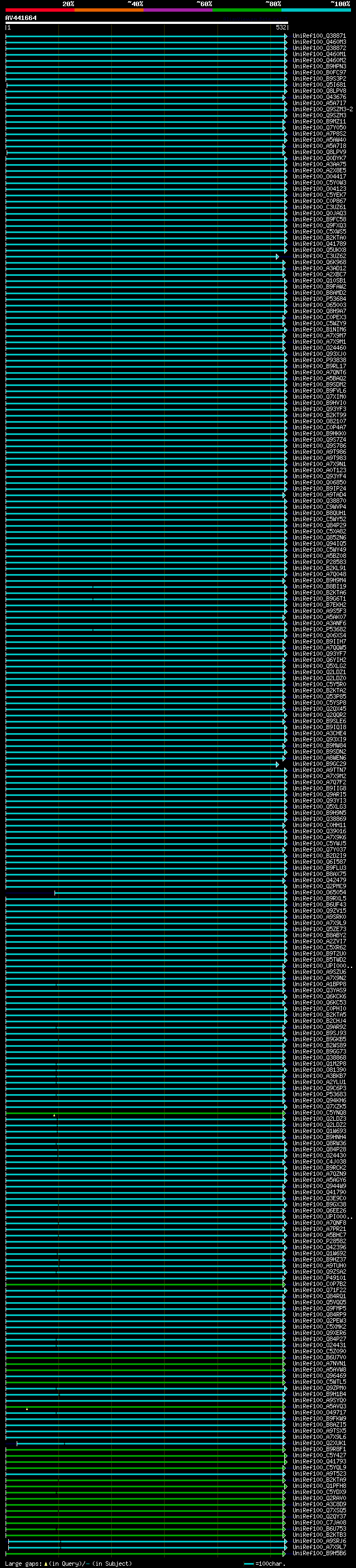Click hit label UniRef100_Q43676
The height and width of the screenshot is (1568, 356).
(319, 97)
